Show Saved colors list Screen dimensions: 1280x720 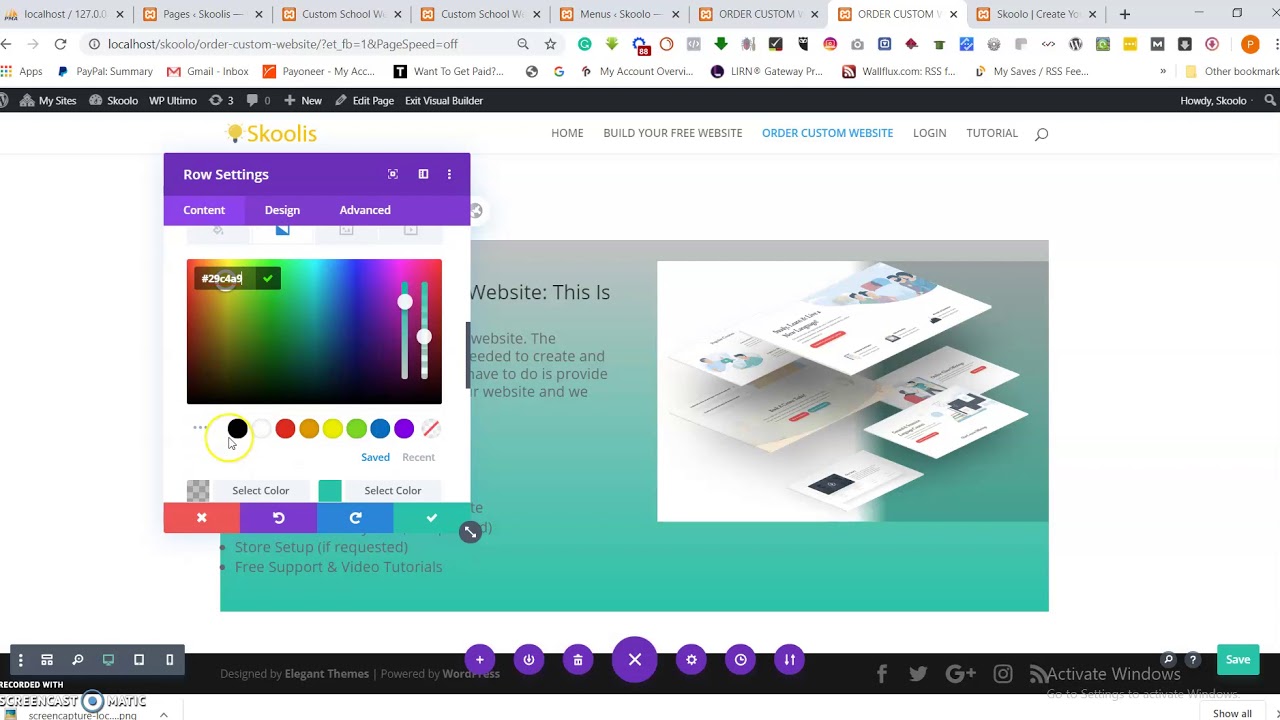(x=375, y=457)
